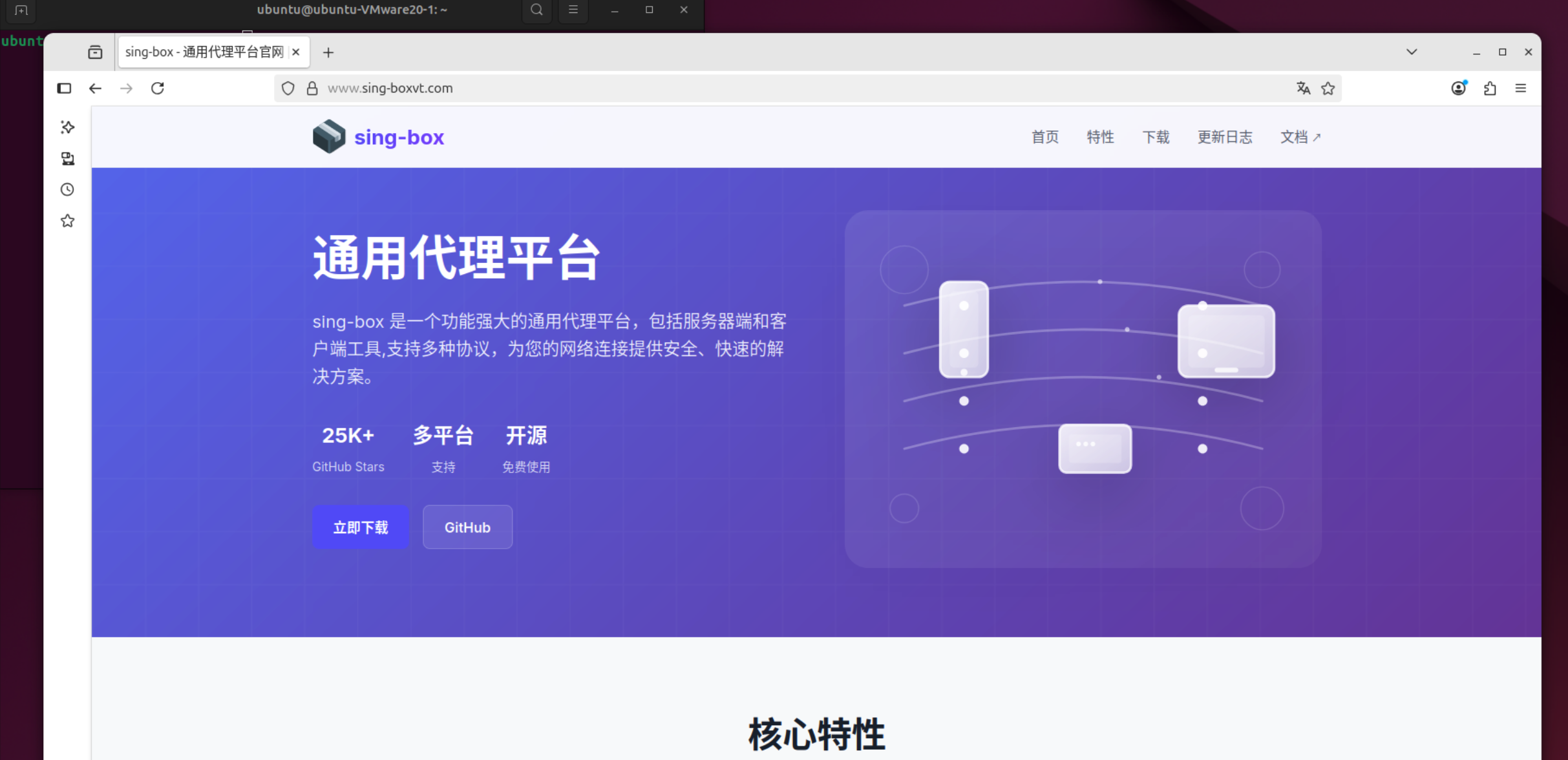Open tabs from other devices panel

pos(67,158)
